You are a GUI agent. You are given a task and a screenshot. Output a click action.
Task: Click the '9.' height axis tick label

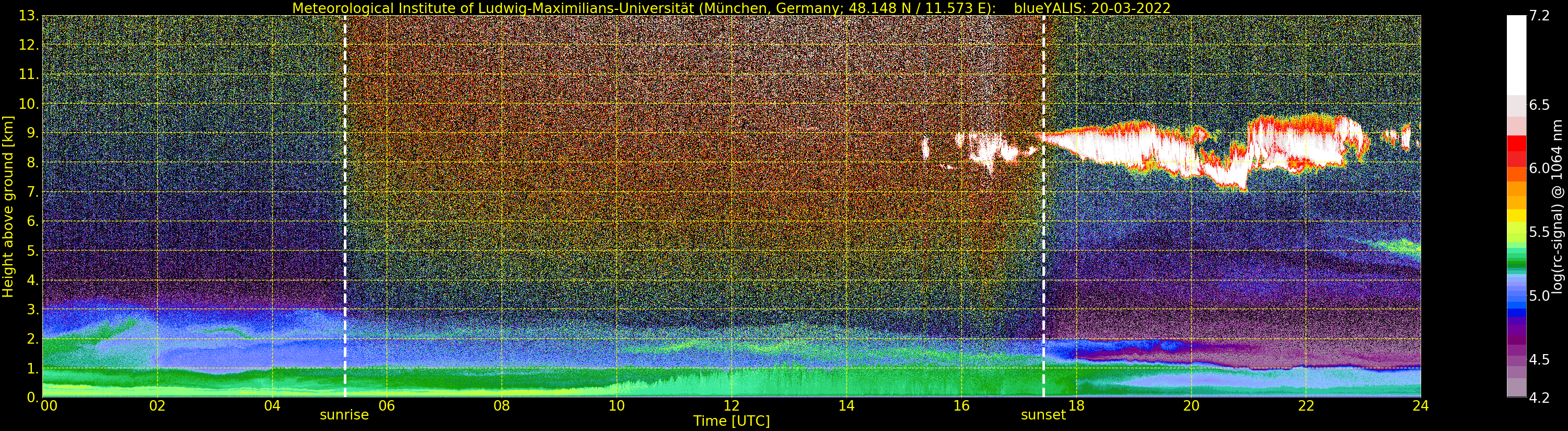click(x=33, y=133)
